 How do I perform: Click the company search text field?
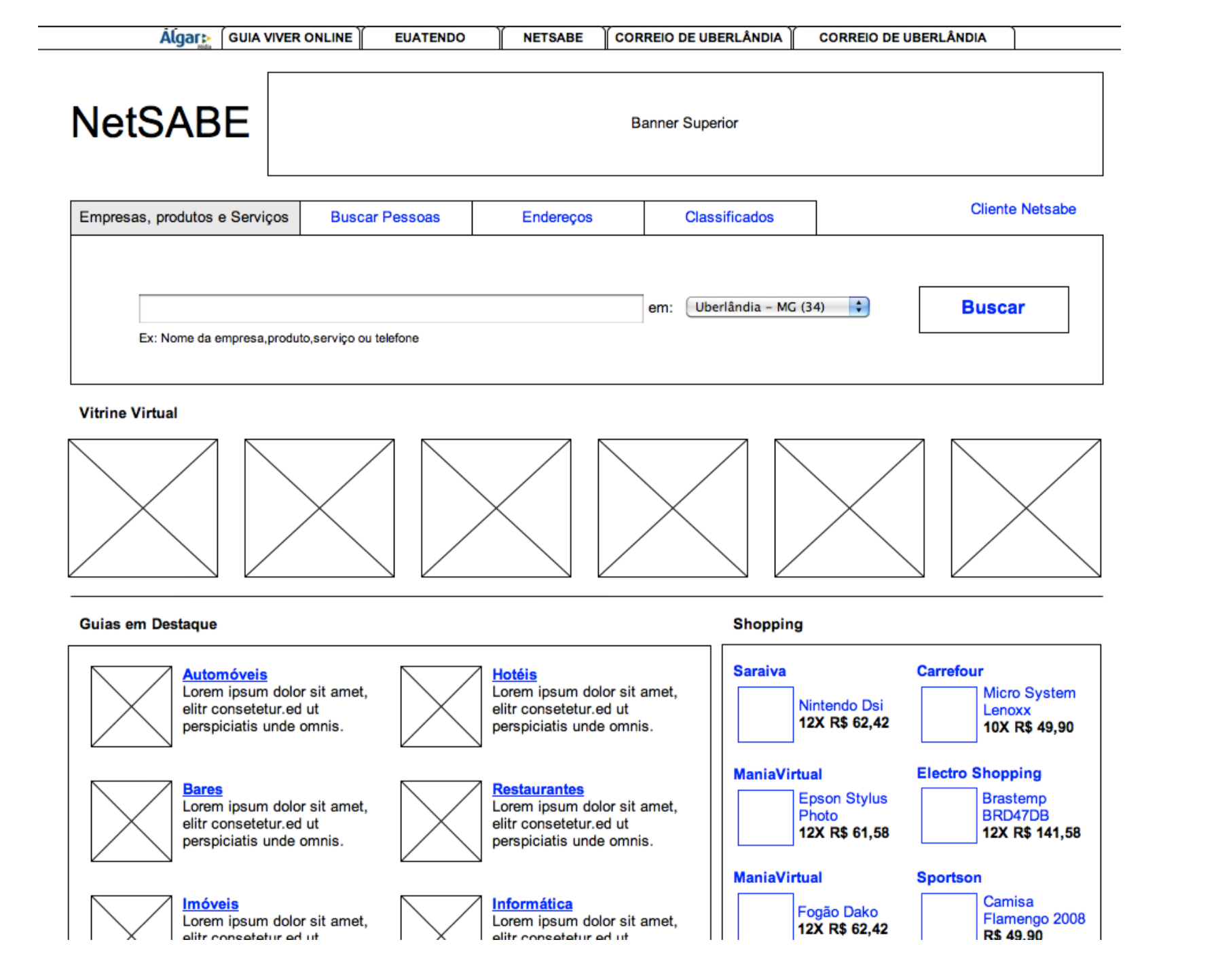click(x=390, y=308)
